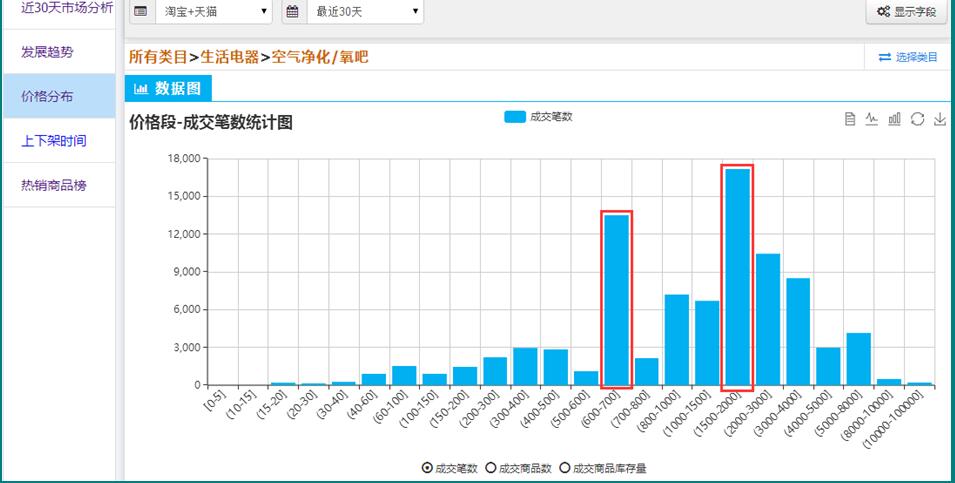Click the 成交笔数 legend color marker
Image resolution: width=955 pixels, height=483 pixels.
point(515,117)
